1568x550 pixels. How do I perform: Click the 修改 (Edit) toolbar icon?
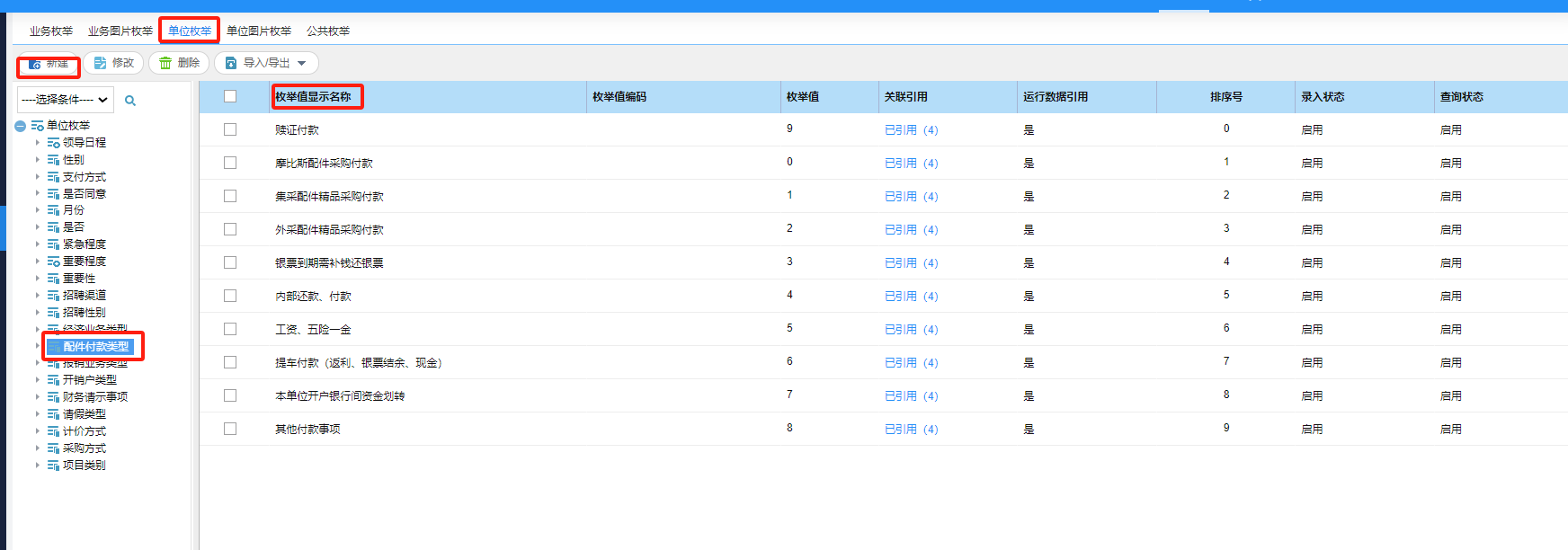(100, 63)
